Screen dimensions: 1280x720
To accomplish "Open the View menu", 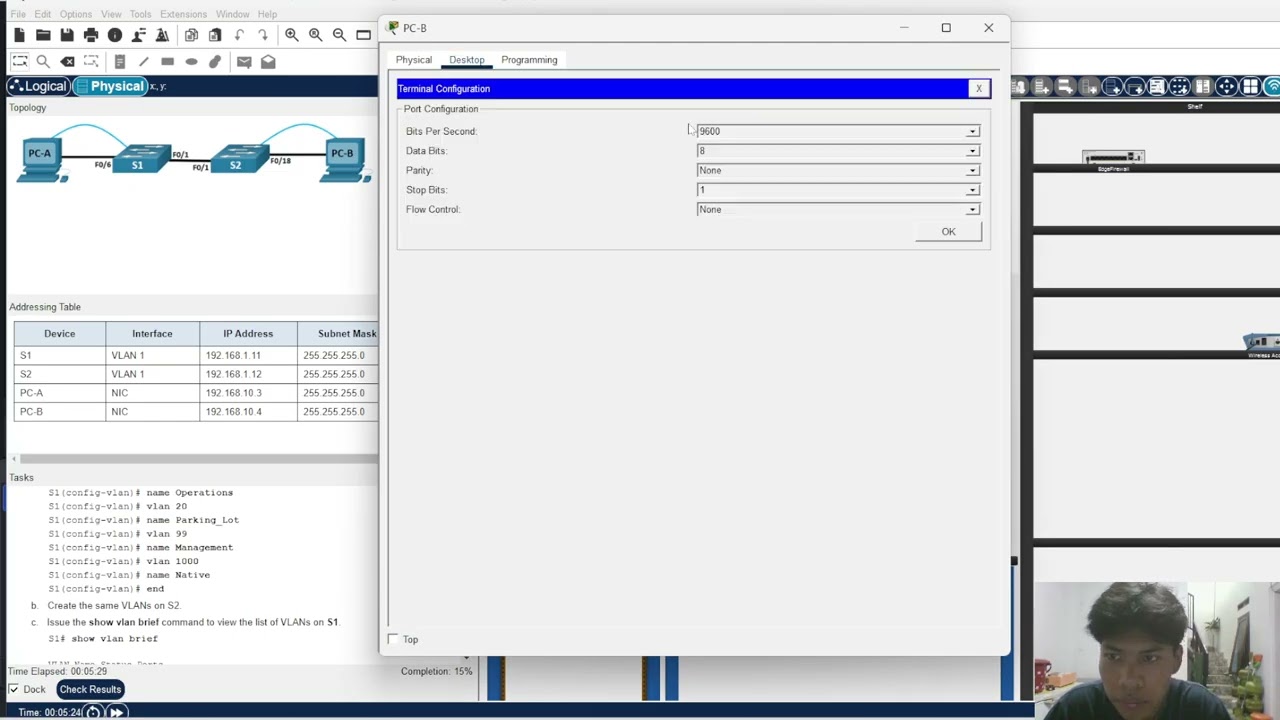I will [111, 14].
